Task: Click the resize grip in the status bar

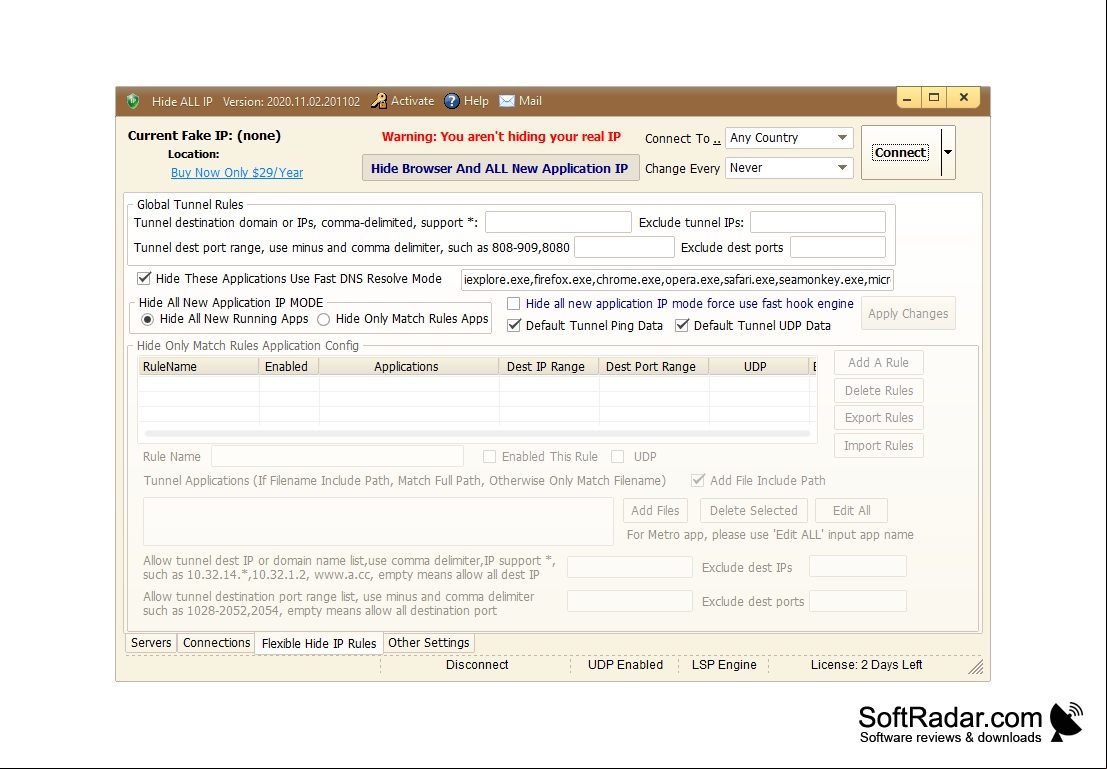Action: pyautogui.click(x=976, y=667)
